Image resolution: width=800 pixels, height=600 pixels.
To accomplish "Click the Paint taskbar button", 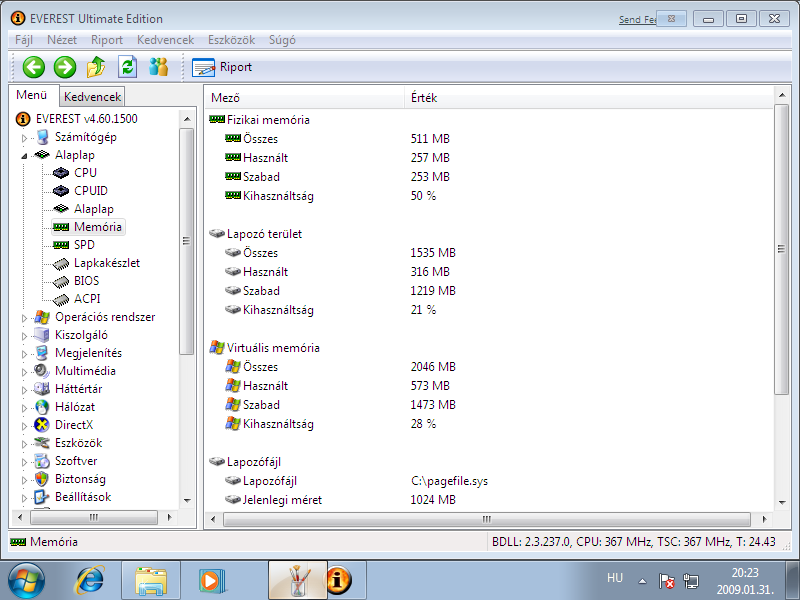I will [x=297, y=581].
